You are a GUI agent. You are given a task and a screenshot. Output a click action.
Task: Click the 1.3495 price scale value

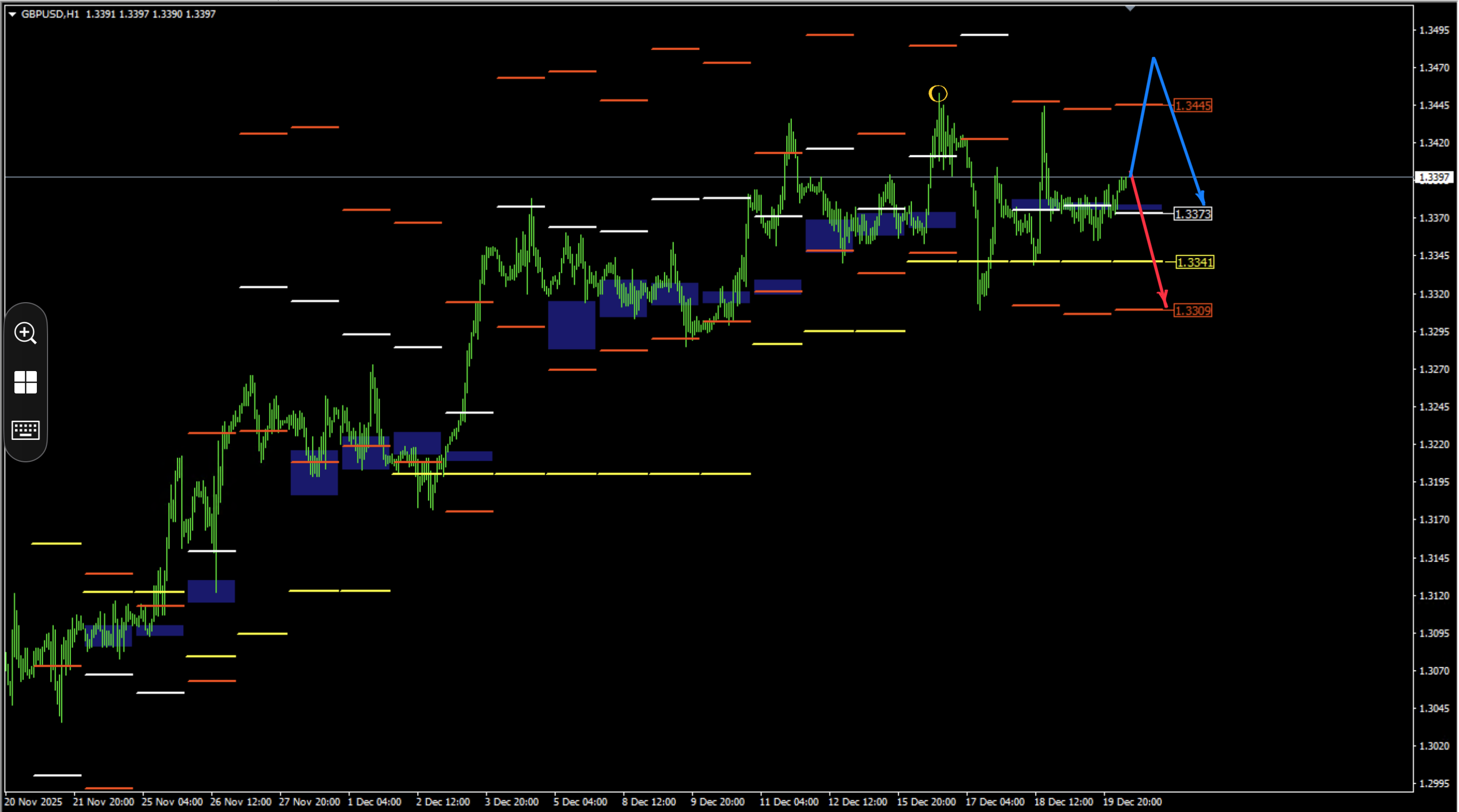click(x=1434, y=30)
